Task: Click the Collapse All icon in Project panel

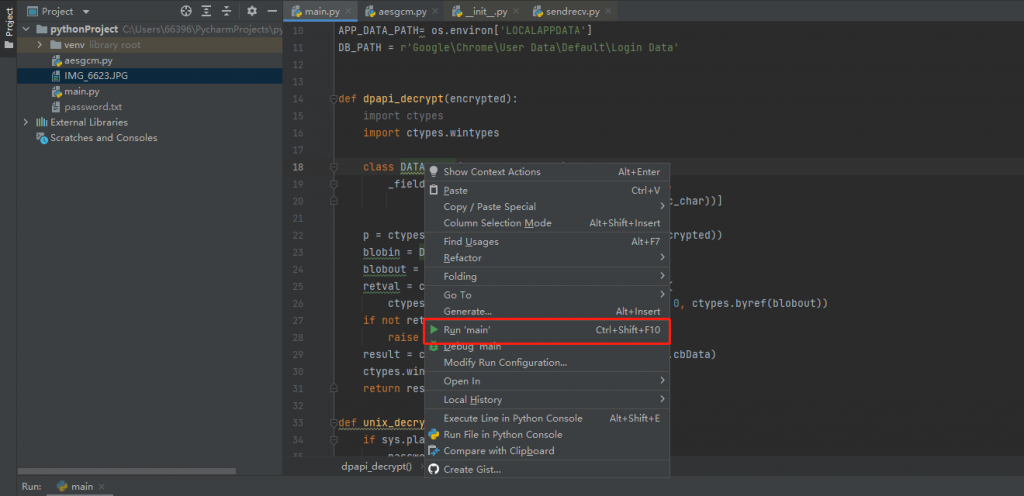Action: 229,11
